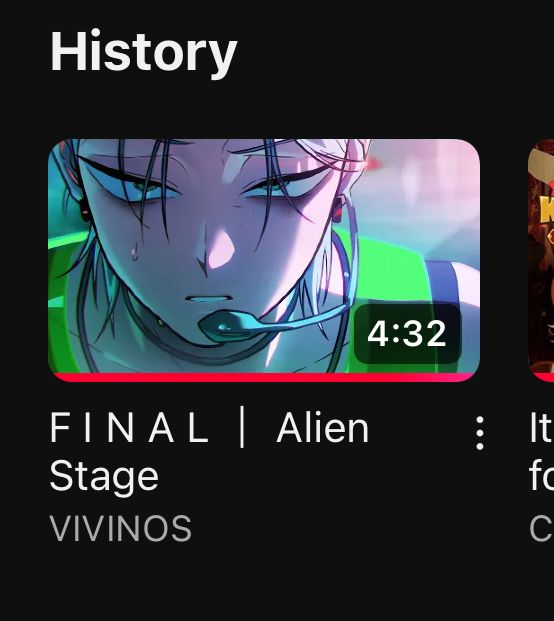
Task: Click the second video's channel name starting with C
Action: point(542,528)
